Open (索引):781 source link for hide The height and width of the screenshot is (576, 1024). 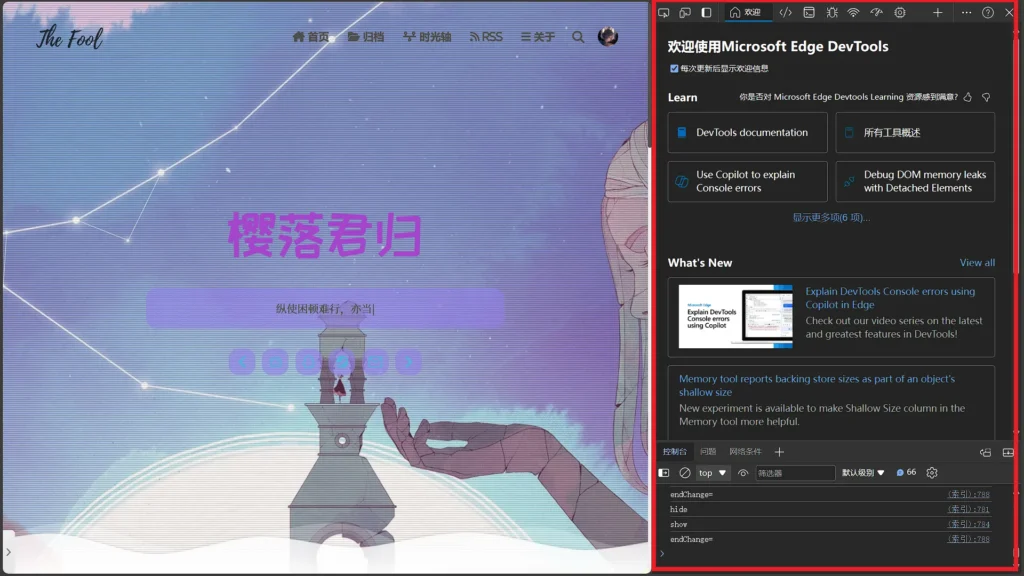pos(968,509)
